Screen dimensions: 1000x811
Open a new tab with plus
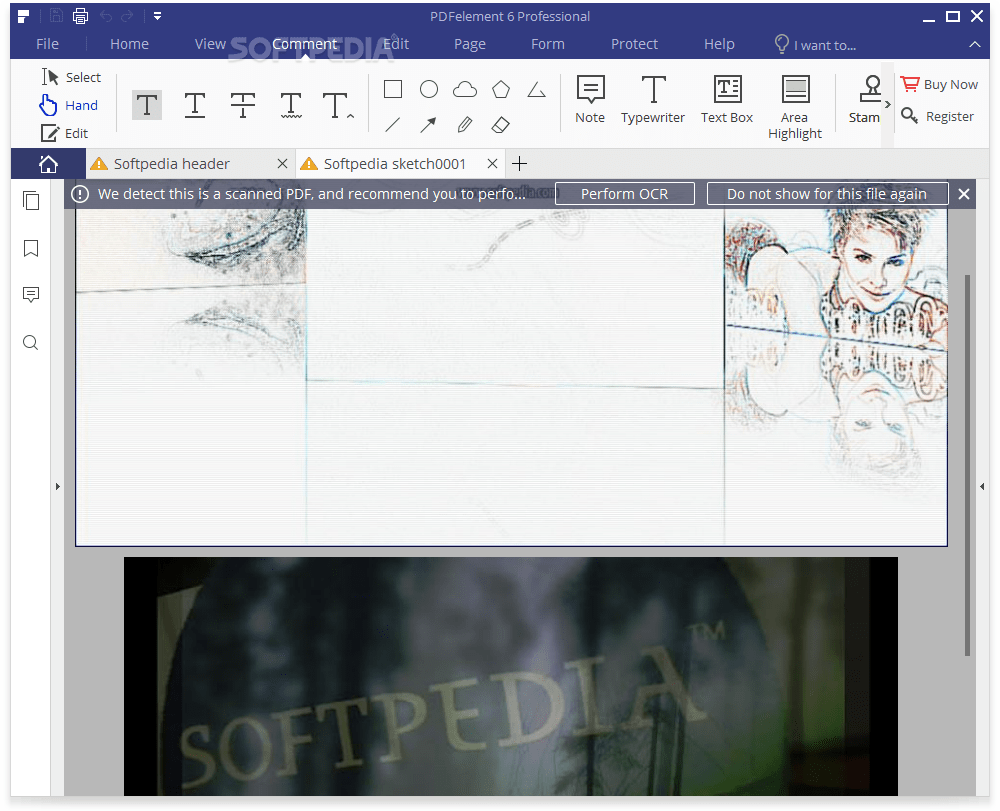[520, 164]
